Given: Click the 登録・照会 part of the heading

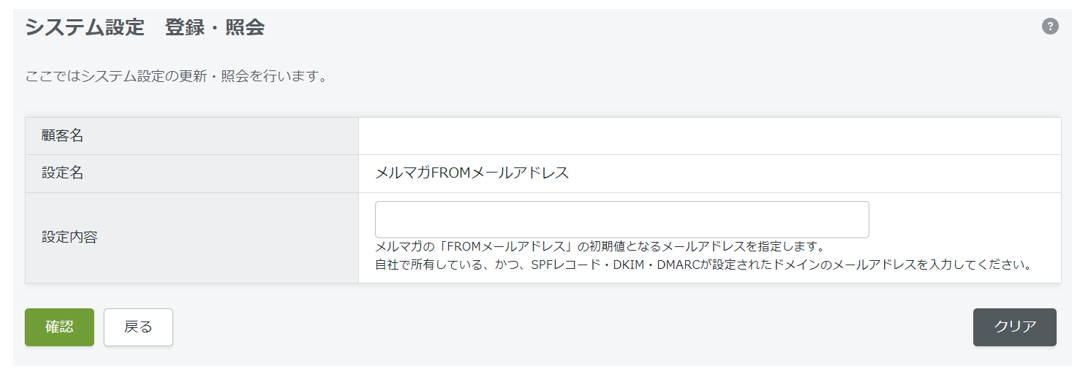Looking at the screenshot, I should point(215,28).
